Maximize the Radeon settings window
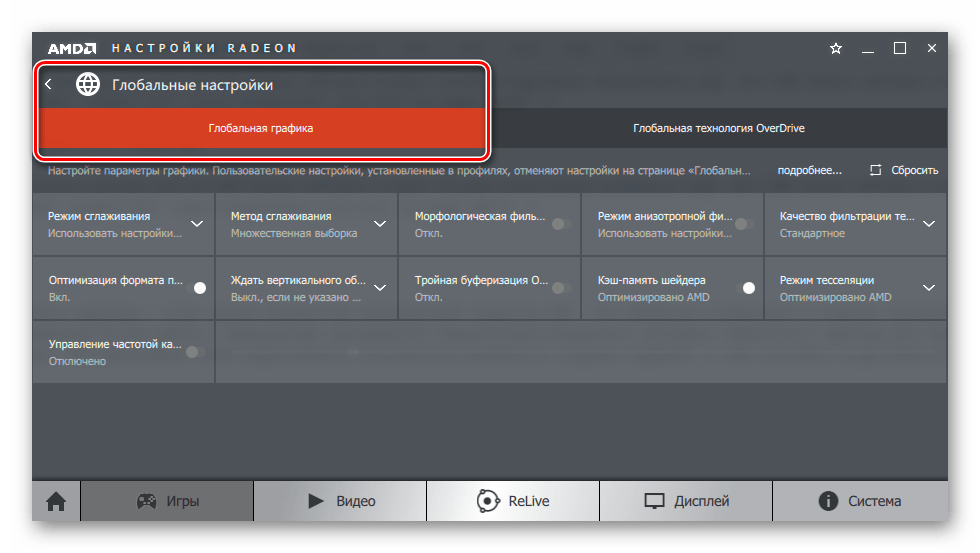Screen dimensions: 980x553 pos(900,48)
